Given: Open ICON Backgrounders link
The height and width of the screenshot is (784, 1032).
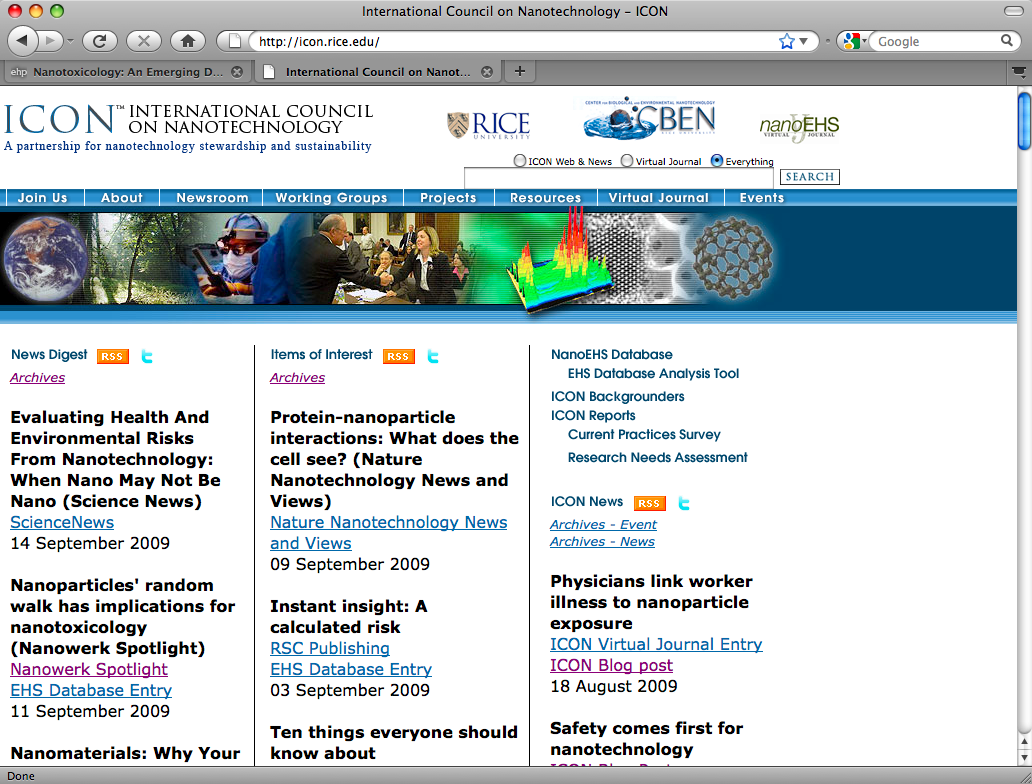Looking at the screenshot, I should [617, 396].
